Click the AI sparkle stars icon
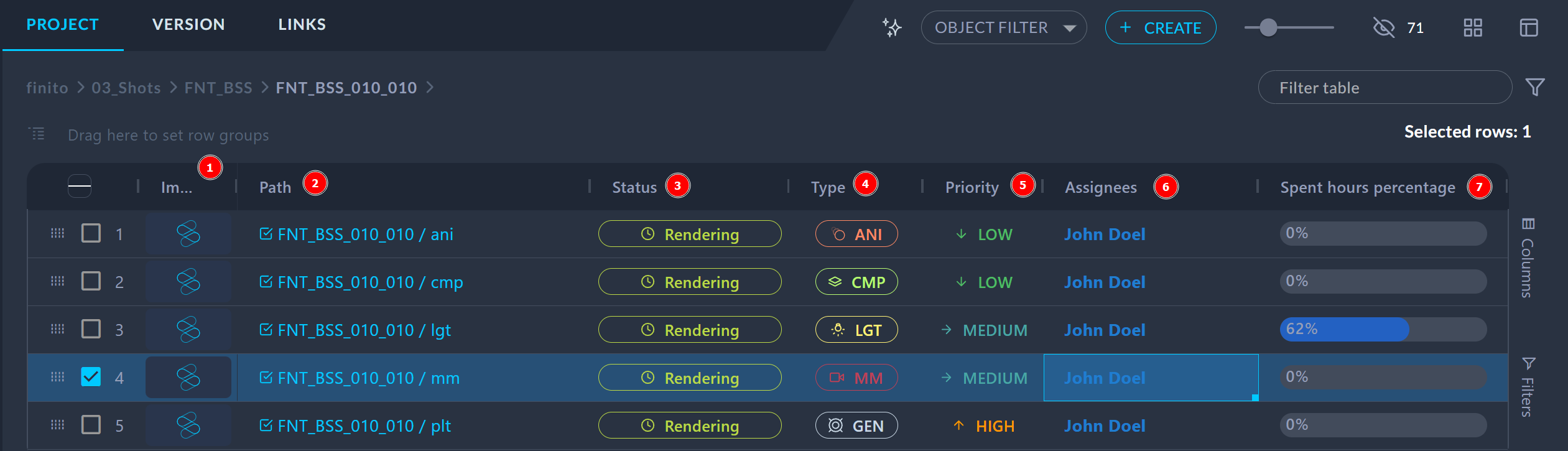The height and width of the screenshot is (451, 1568). pos(892,27)
